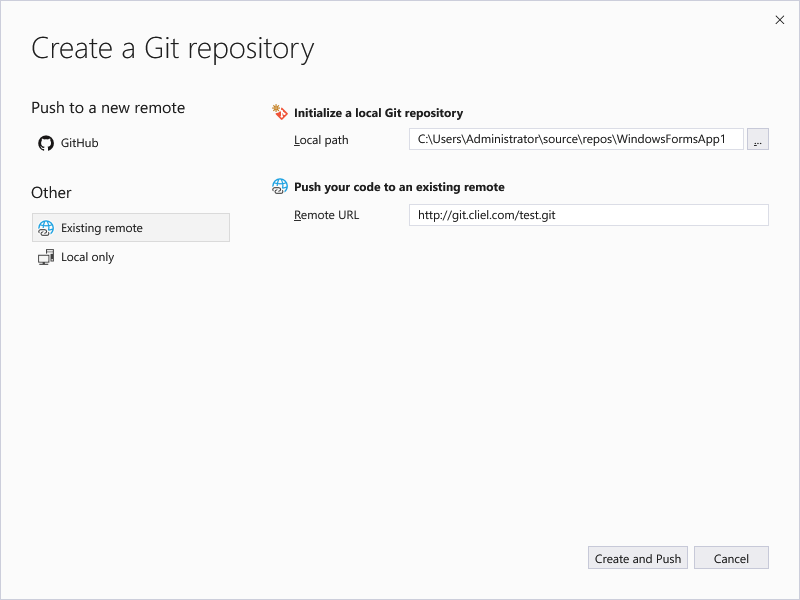The image size is (800, 600).
Task: Click Create and Push button
Action: (x=638, y=558)
